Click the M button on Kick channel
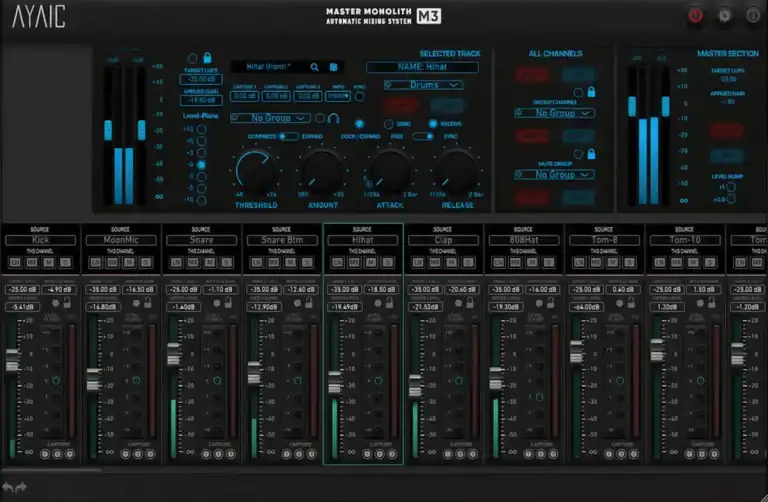 coord(48,263)
